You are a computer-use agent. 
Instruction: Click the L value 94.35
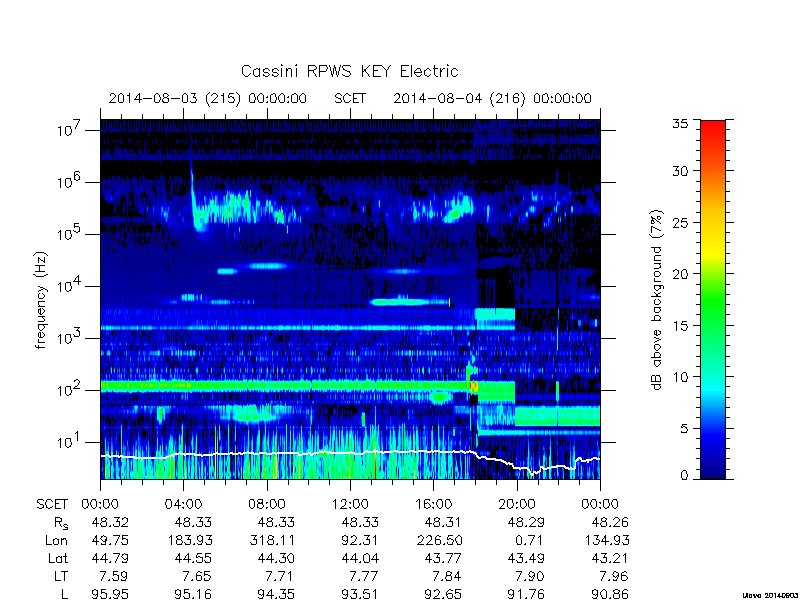click(x=276, y=594)
